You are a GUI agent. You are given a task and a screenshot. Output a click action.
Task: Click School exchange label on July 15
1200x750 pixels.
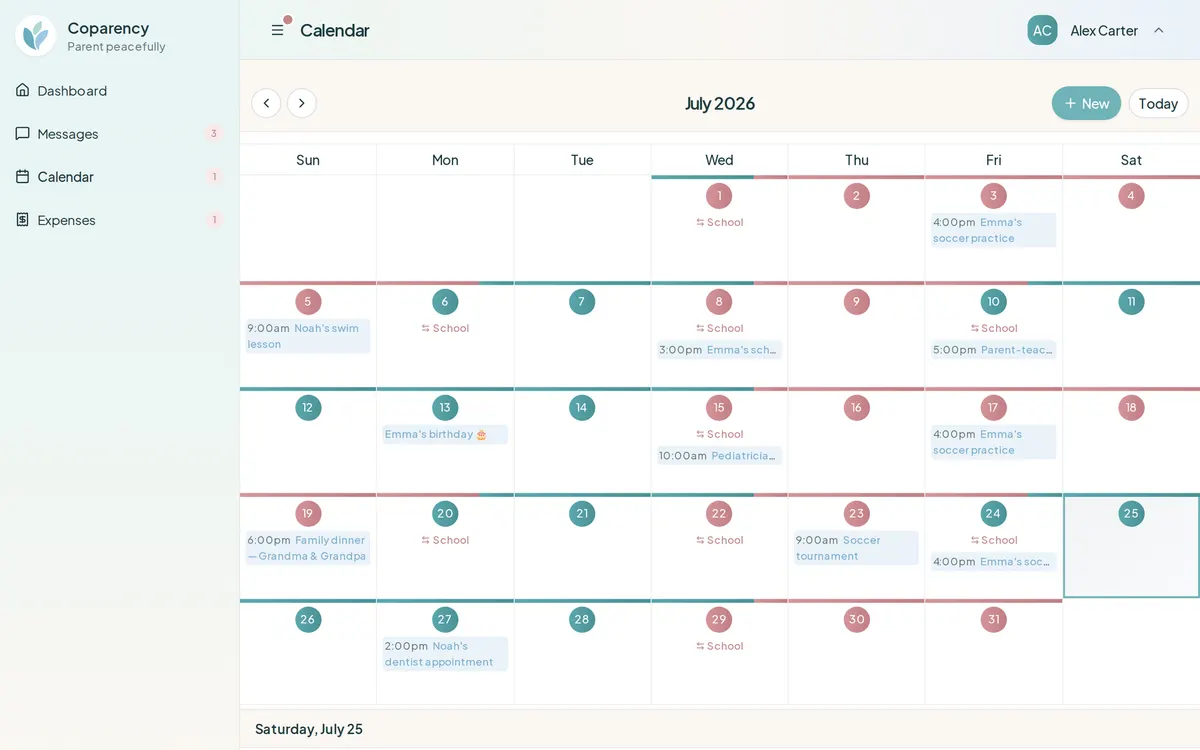tap(719, 435)
